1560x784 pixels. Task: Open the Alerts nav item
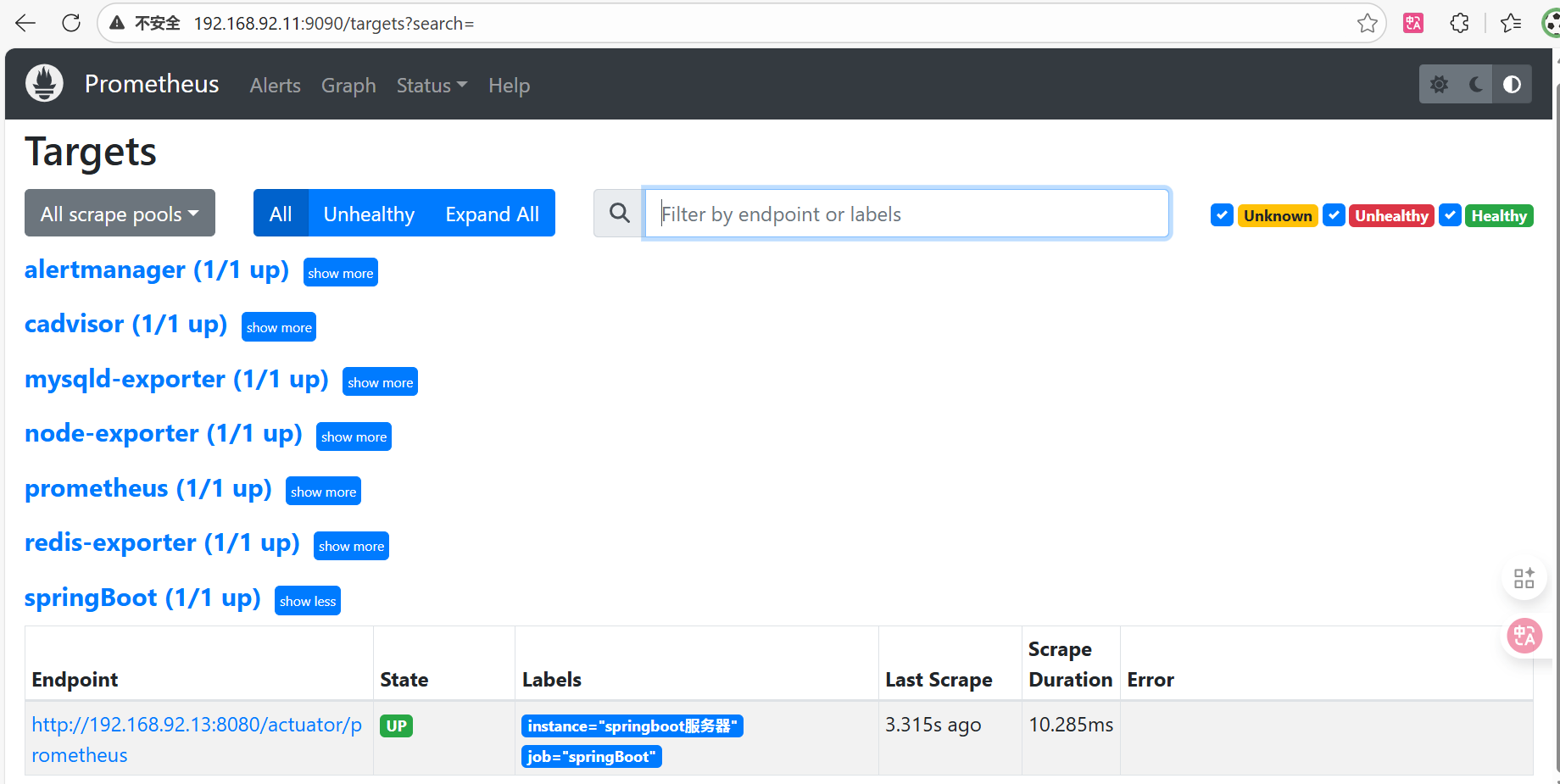click(275, 86)
